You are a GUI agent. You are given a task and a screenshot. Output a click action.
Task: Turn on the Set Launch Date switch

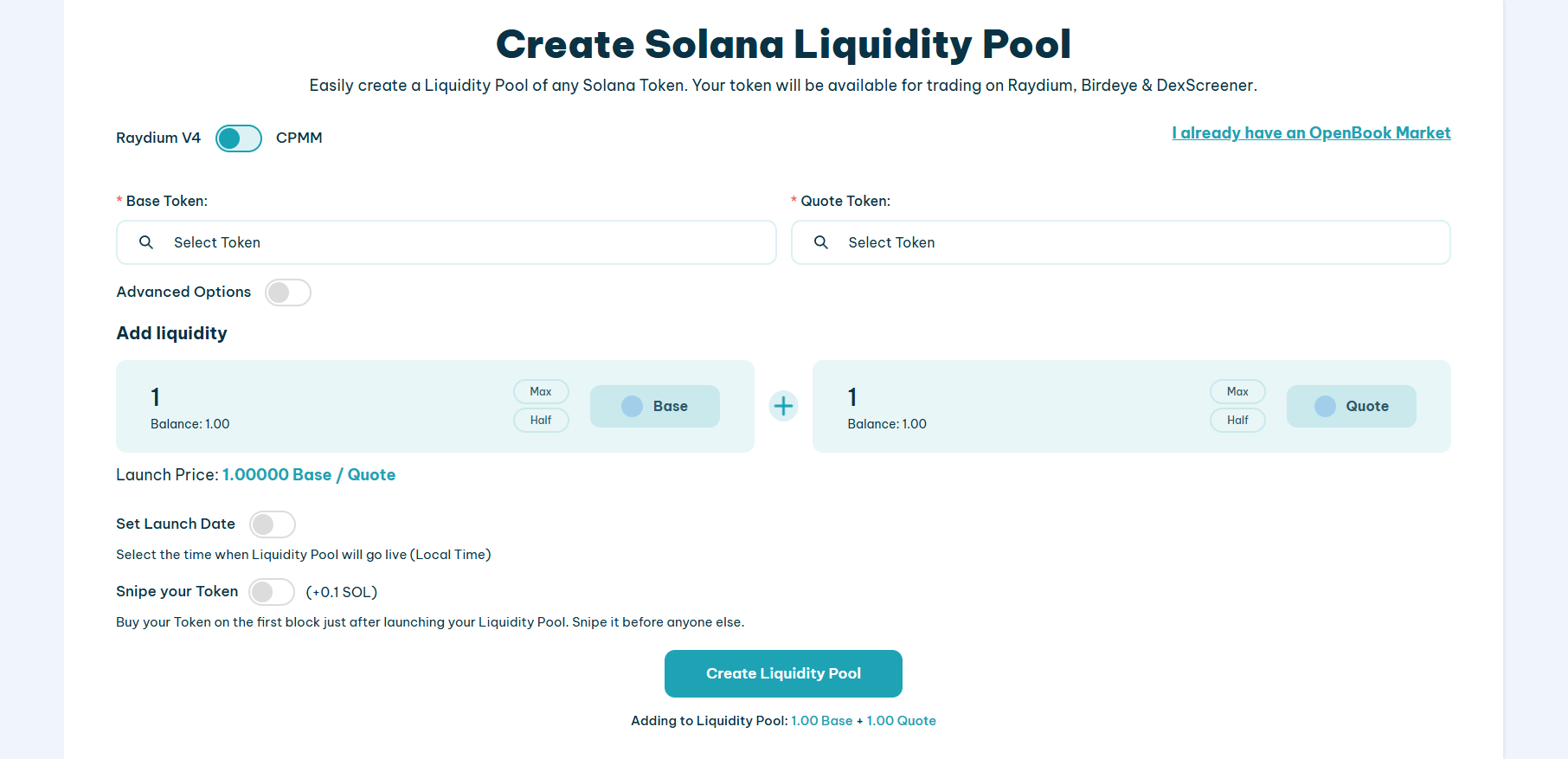pos(273,524)
